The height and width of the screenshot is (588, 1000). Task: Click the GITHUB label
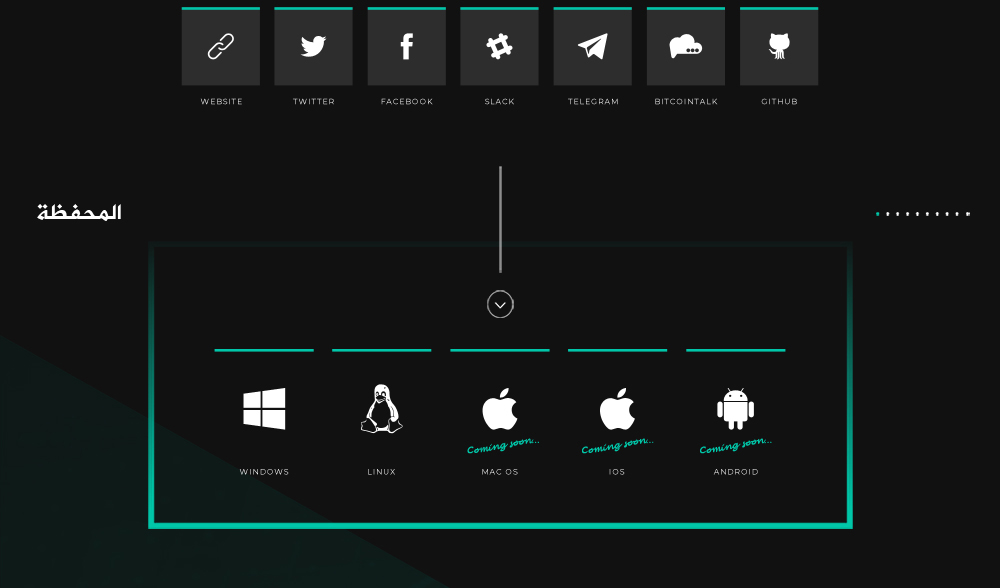click(779, 101)
